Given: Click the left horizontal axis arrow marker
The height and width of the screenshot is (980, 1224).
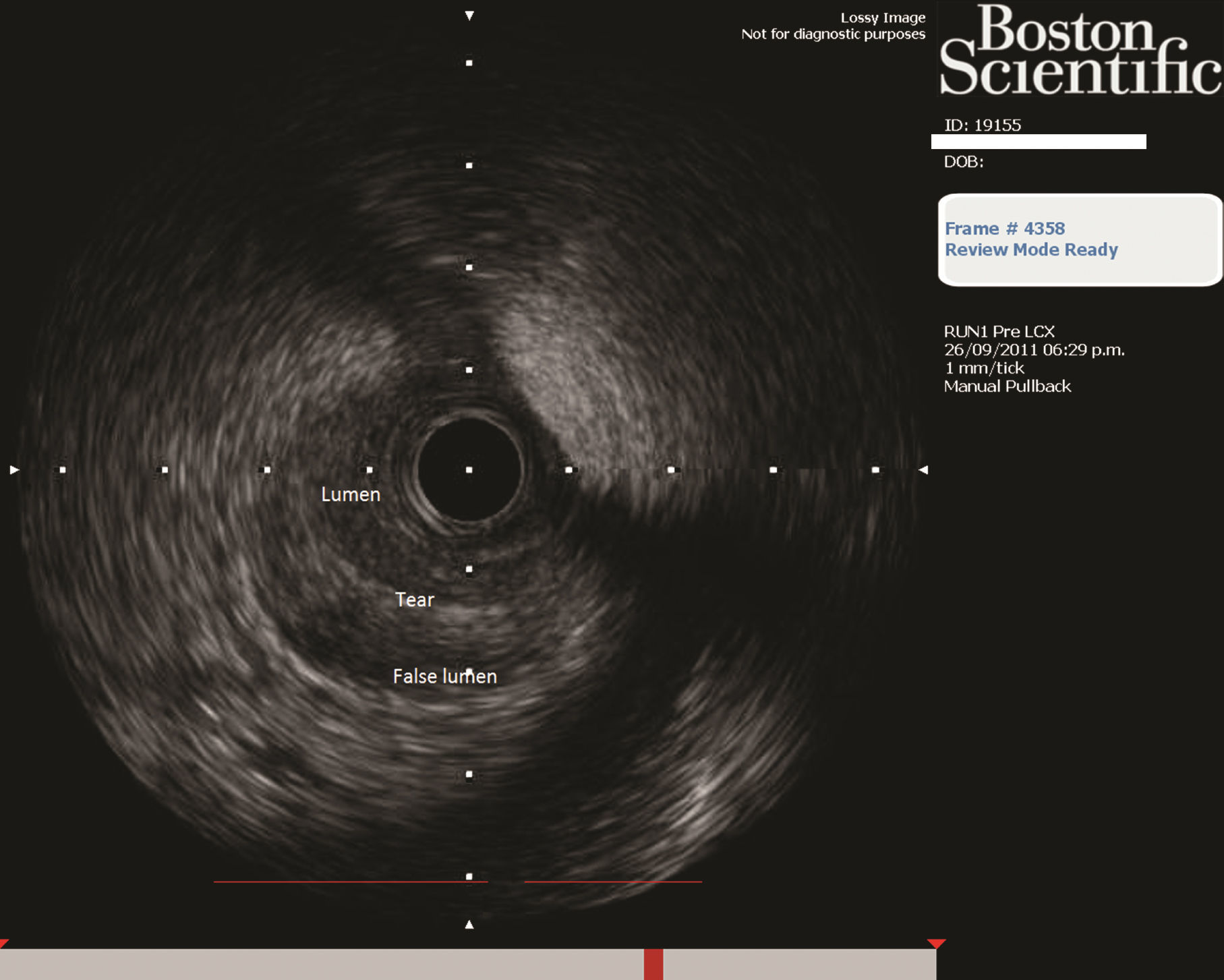Looking at the screenshot, I should pyautogui.click(x=14, y=469).
